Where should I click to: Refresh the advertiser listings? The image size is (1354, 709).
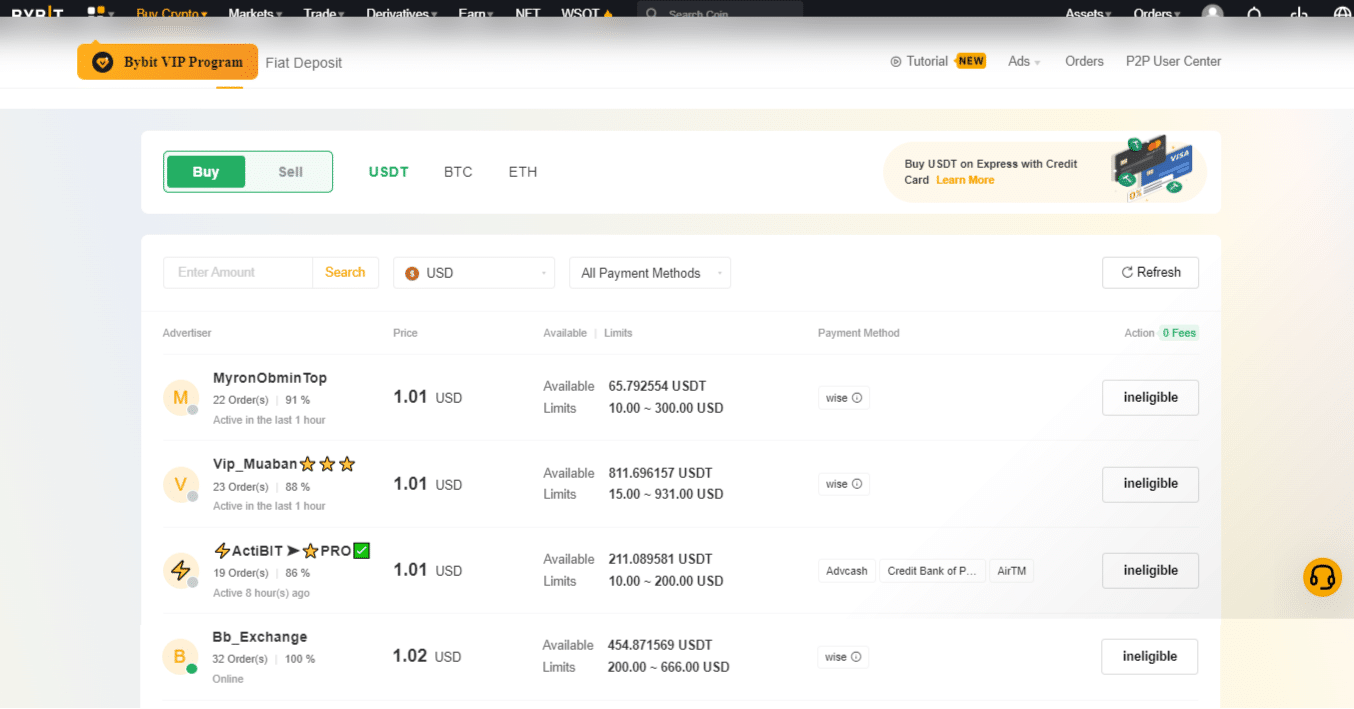[1150, 272]
